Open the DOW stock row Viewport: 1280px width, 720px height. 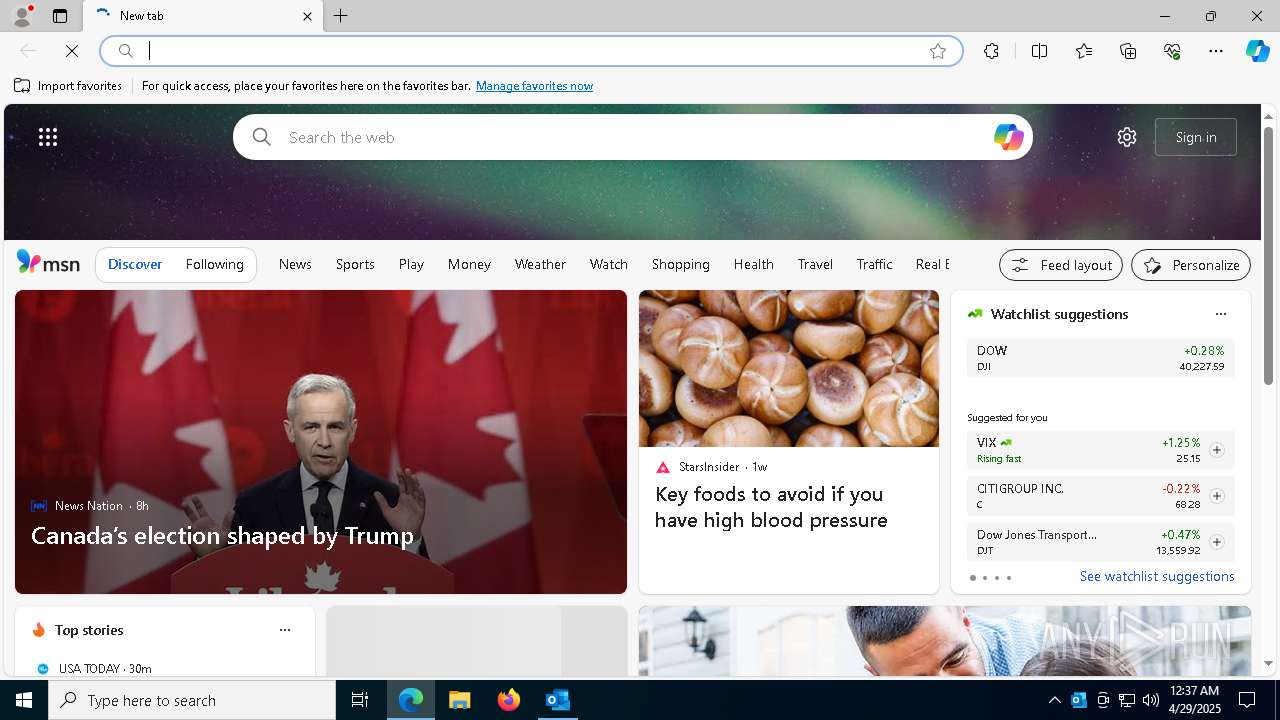1100,358
